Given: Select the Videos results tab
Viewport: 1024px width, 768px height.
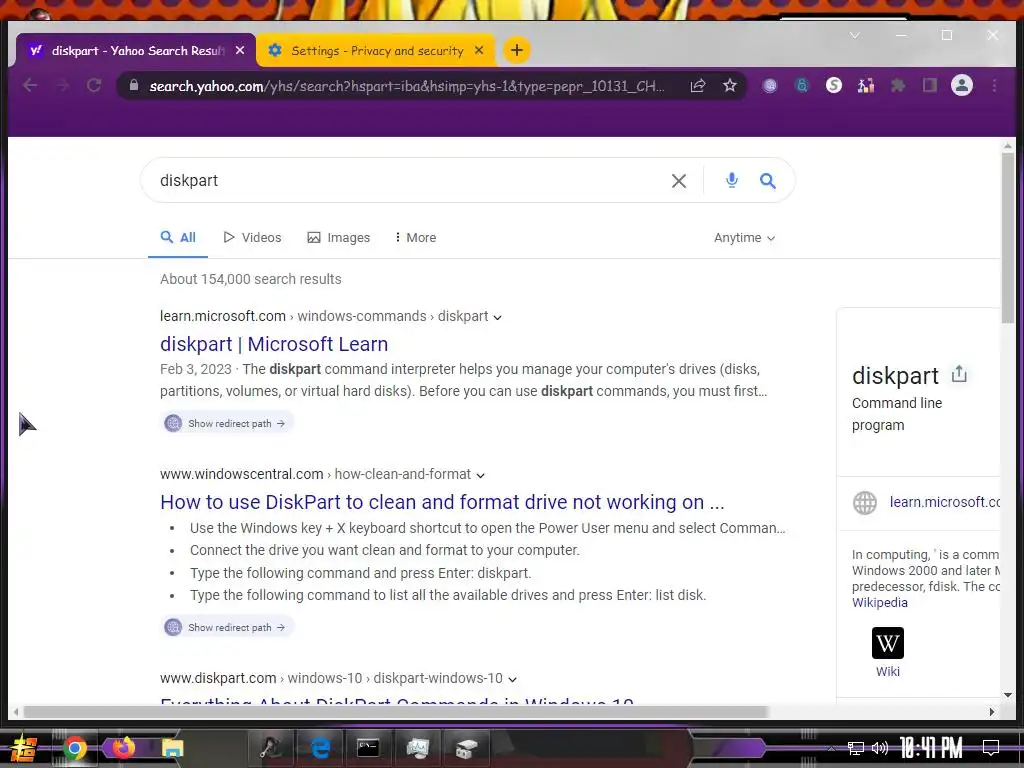Looking at the screenshot, I should coord(252,238).
